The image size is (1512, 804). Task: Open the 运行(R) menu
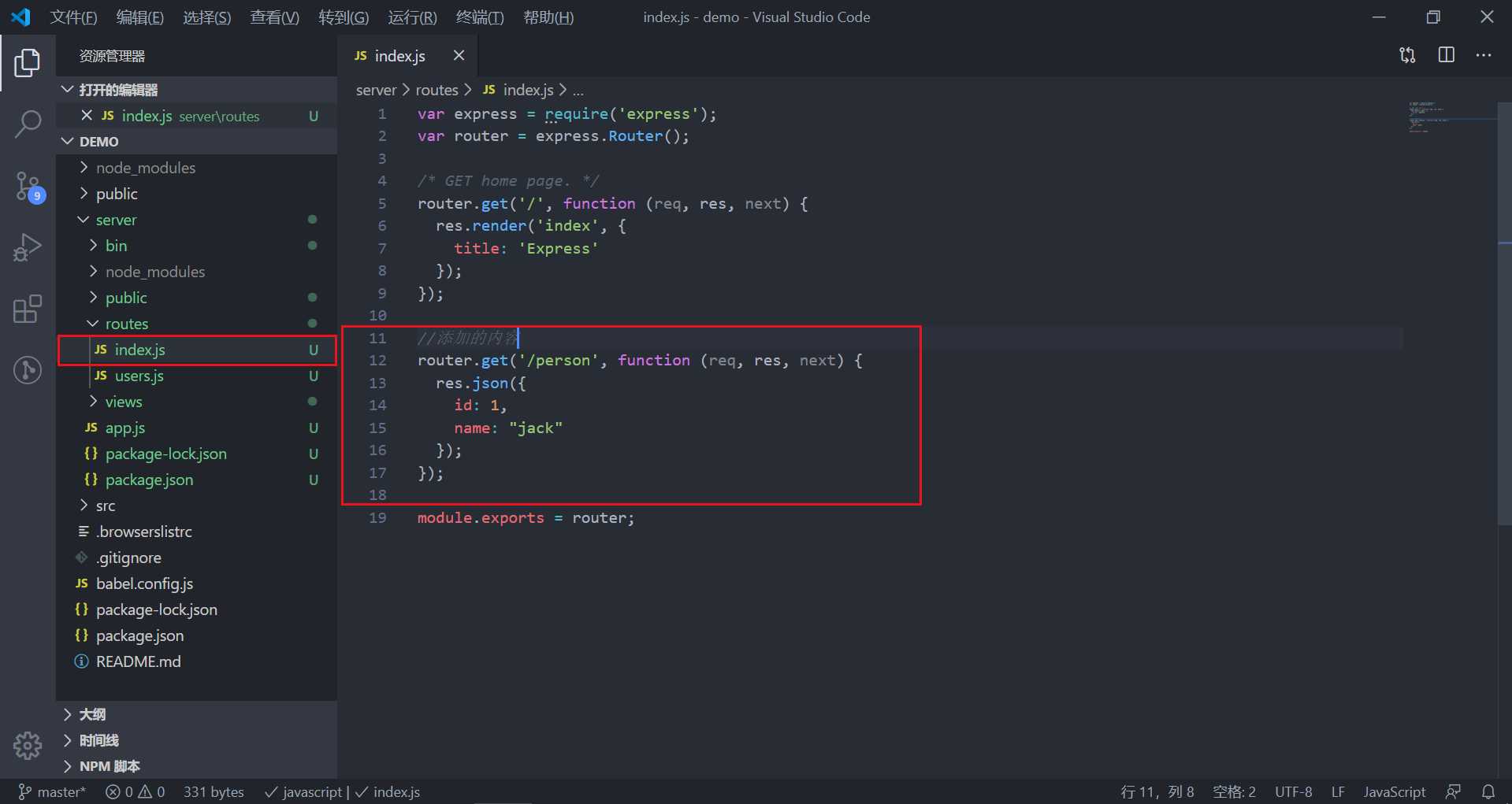(412, 17)
